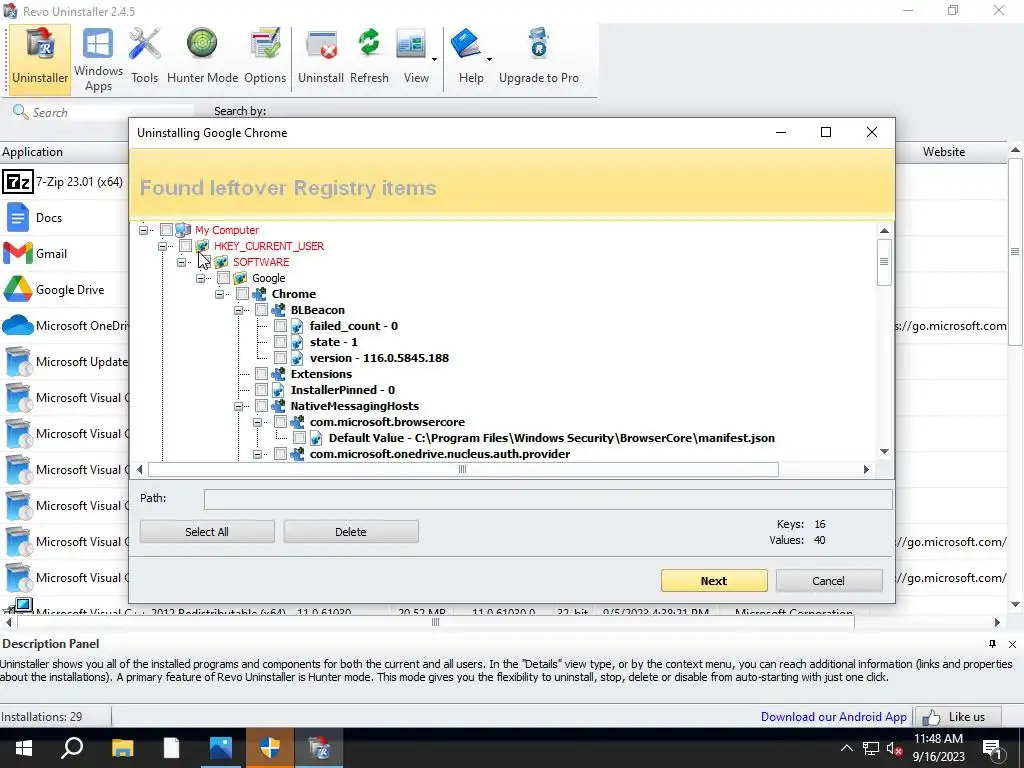Click the muted volume tray icon
The image size is (1024, 768).
895,748
